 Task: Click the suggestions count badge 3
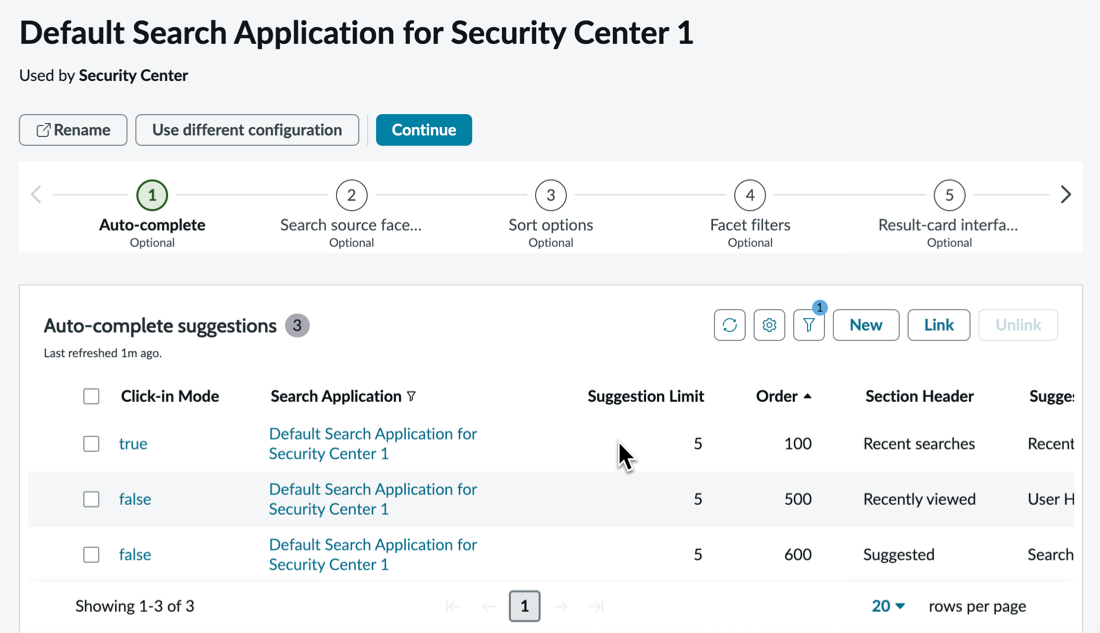297,326
